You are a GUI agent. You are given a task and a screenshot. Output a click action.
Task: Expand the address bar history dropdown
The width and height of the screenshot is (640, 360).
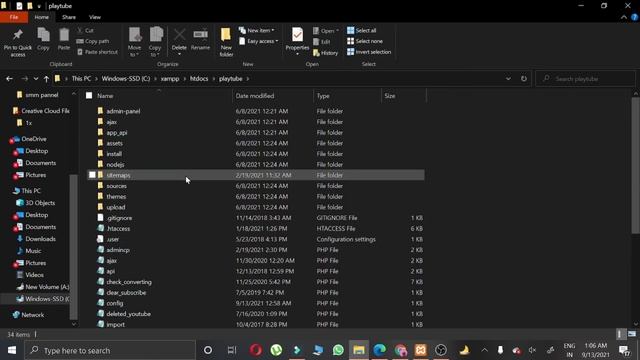click(508, 78)
